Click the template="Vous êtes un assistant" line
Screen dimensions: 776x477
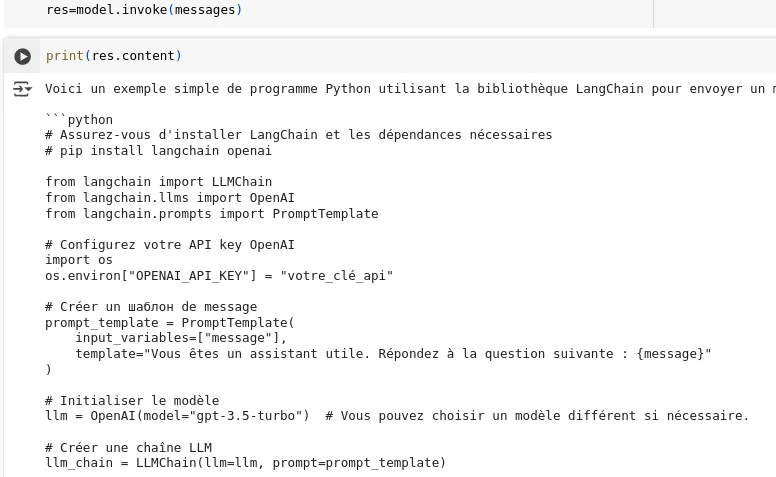393,354
